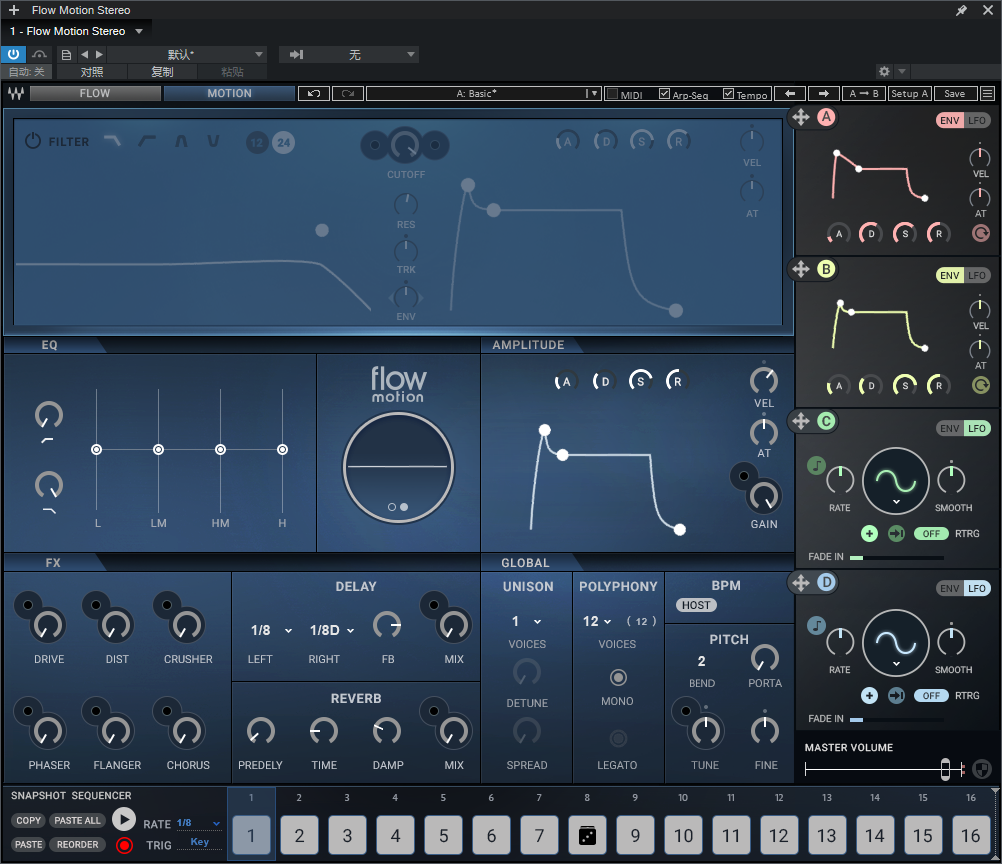Select snapshot slot 10
This screenshot has height=864, width=1002.
click(683, 835)
